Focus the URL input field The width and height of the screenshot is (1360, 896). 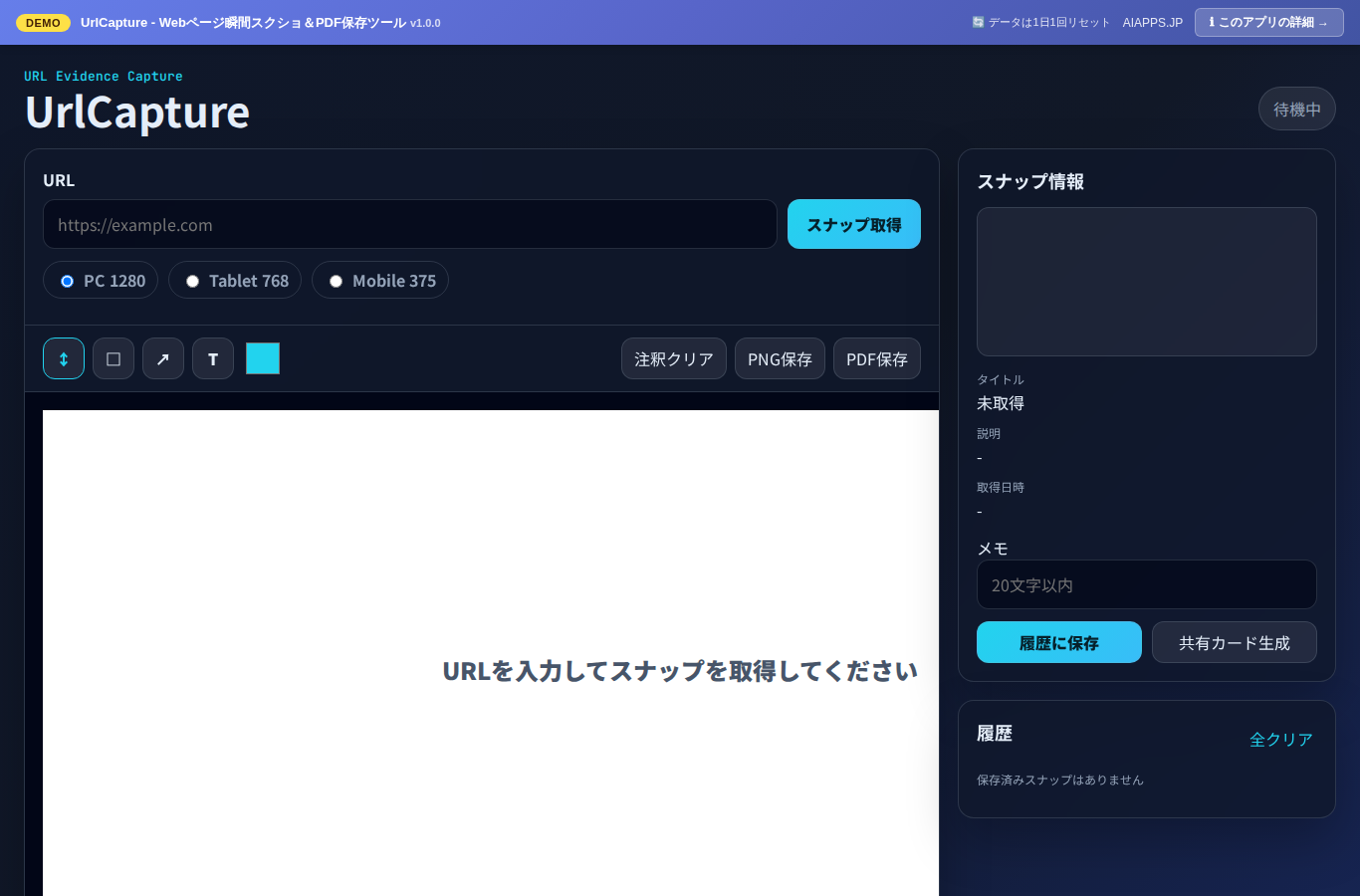click(410, 224)
